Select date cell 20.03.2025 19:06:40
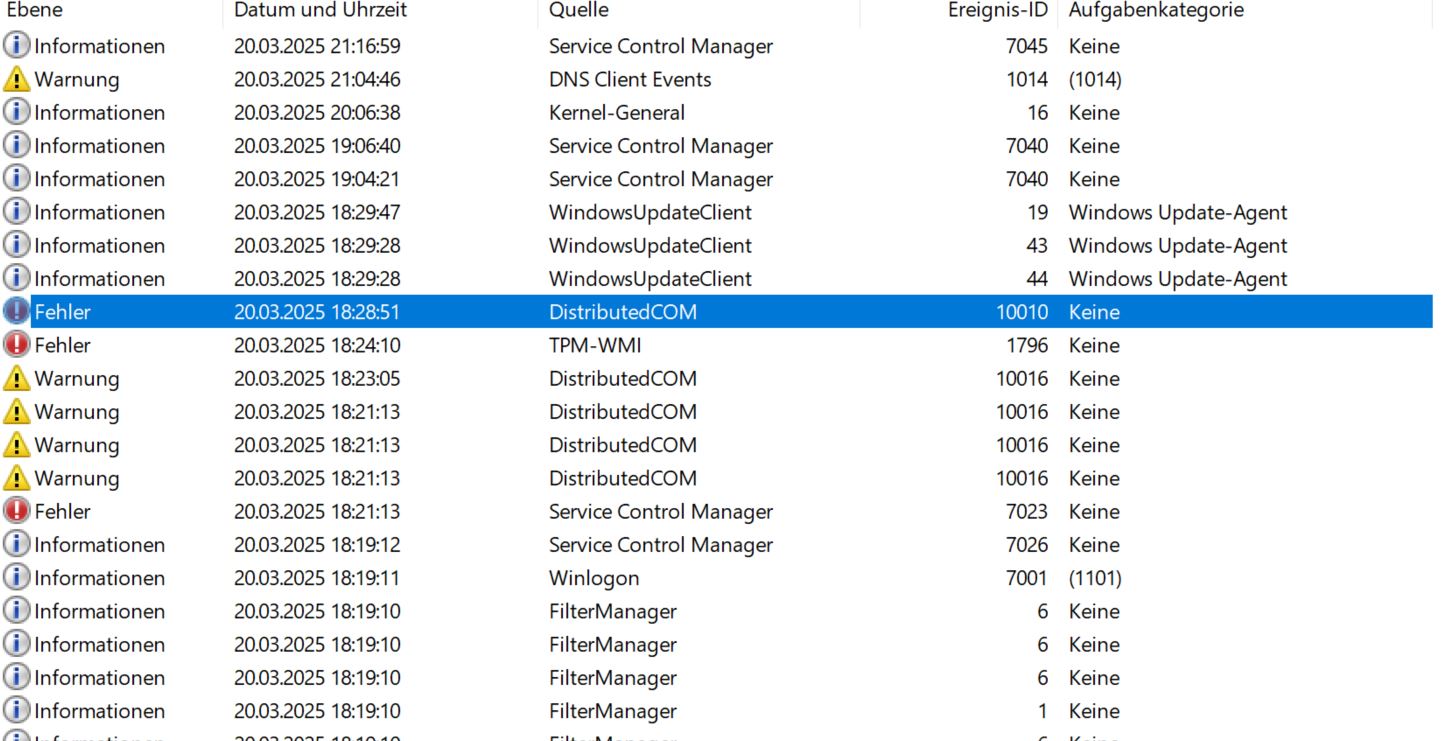Screen dimensions: 1449x741 point(317,146)
